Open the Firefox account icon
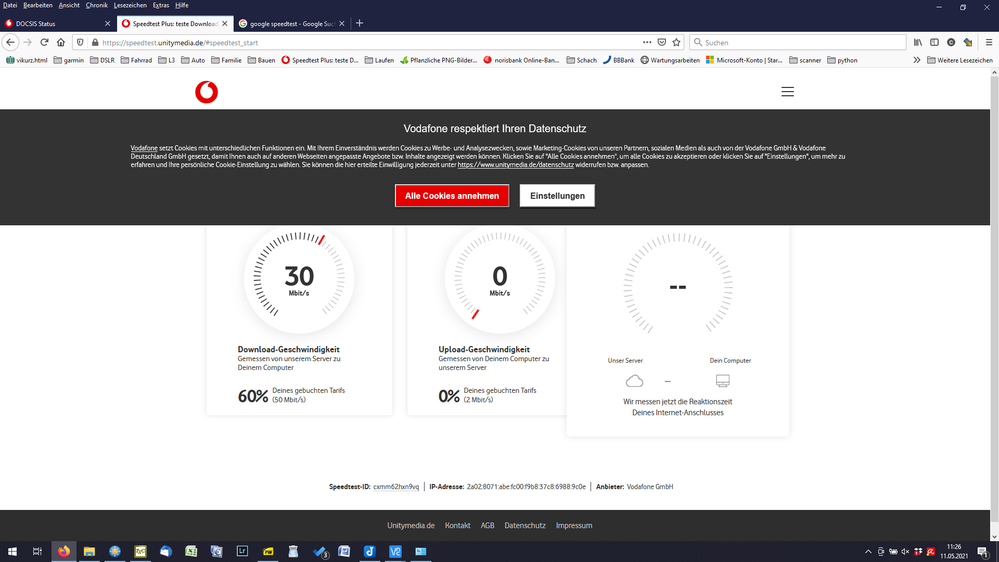 pos(951,43)
